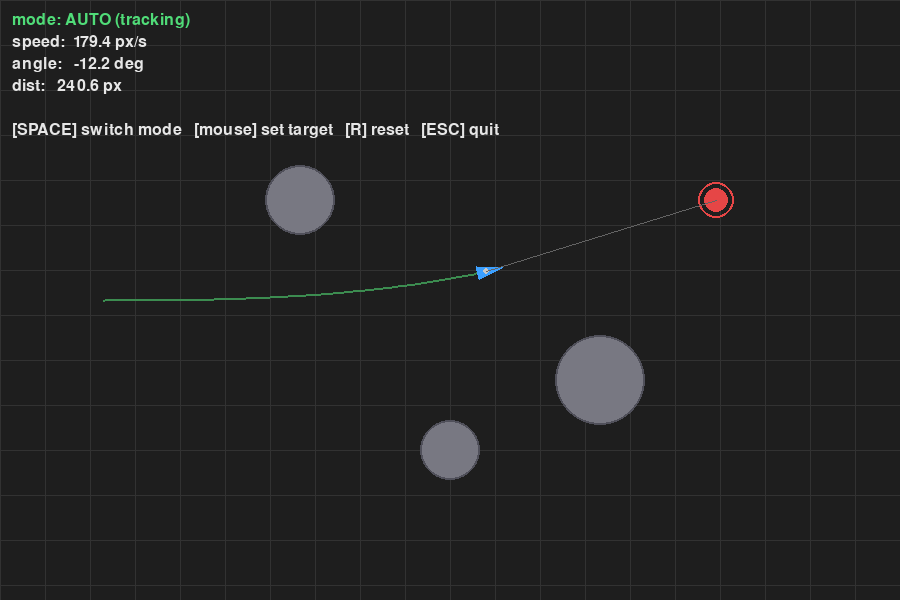Click the "mode: AUTO (tracking)" status text
Screen dimensions: 900x600
click(101, 20)
